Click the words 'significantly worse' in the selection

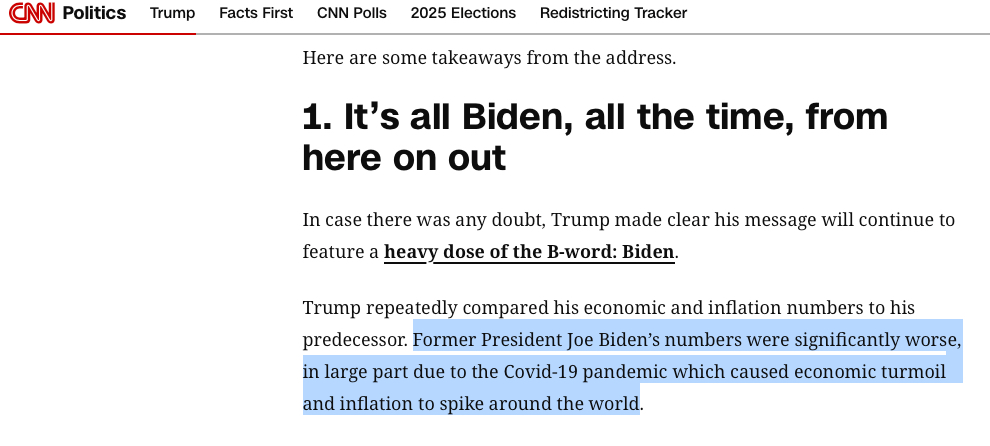875,340
